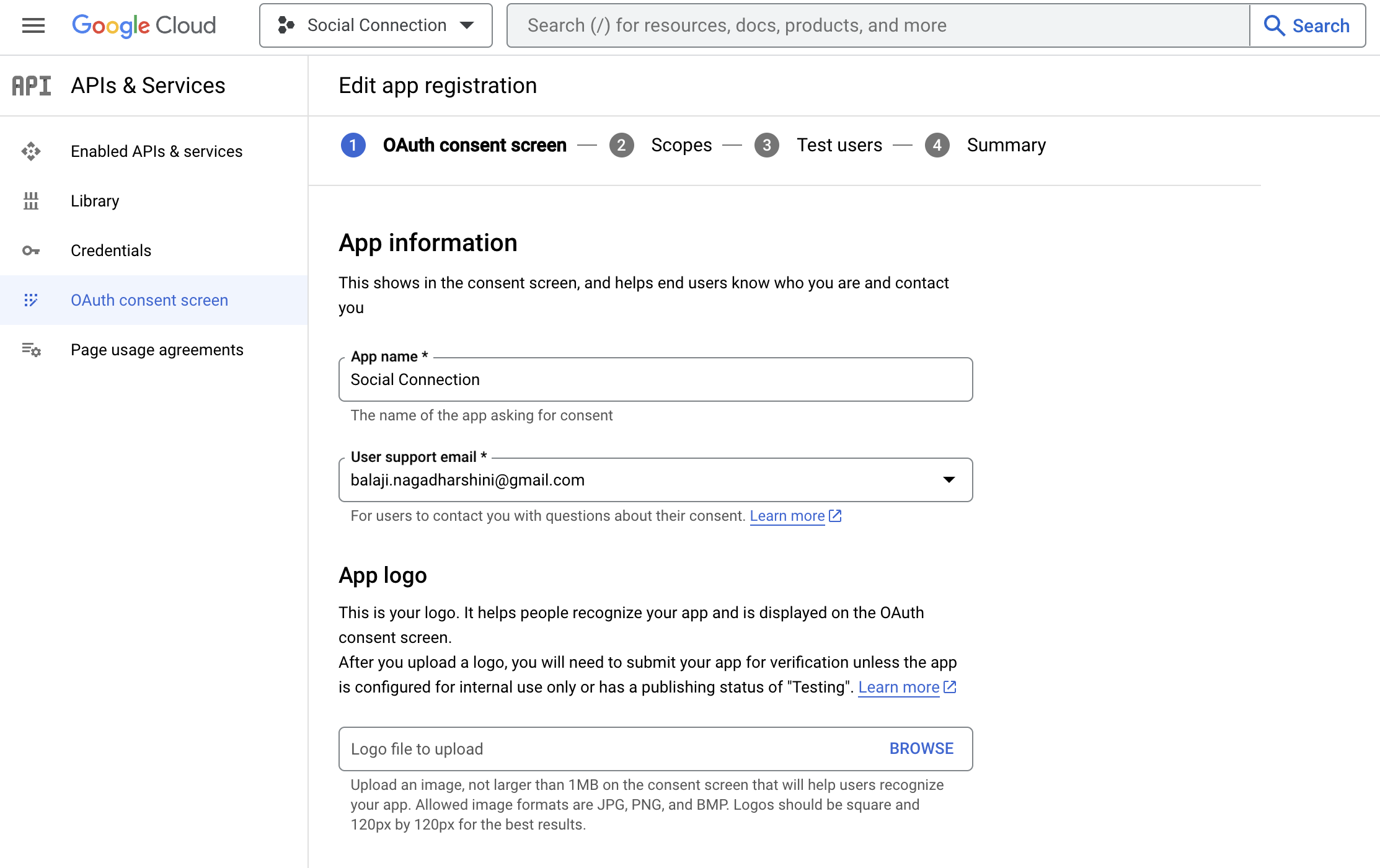Image resolution: width=1380 pixels, height=868 pixels.
Task: Click the search resources input field
Action: coord(878,25)
